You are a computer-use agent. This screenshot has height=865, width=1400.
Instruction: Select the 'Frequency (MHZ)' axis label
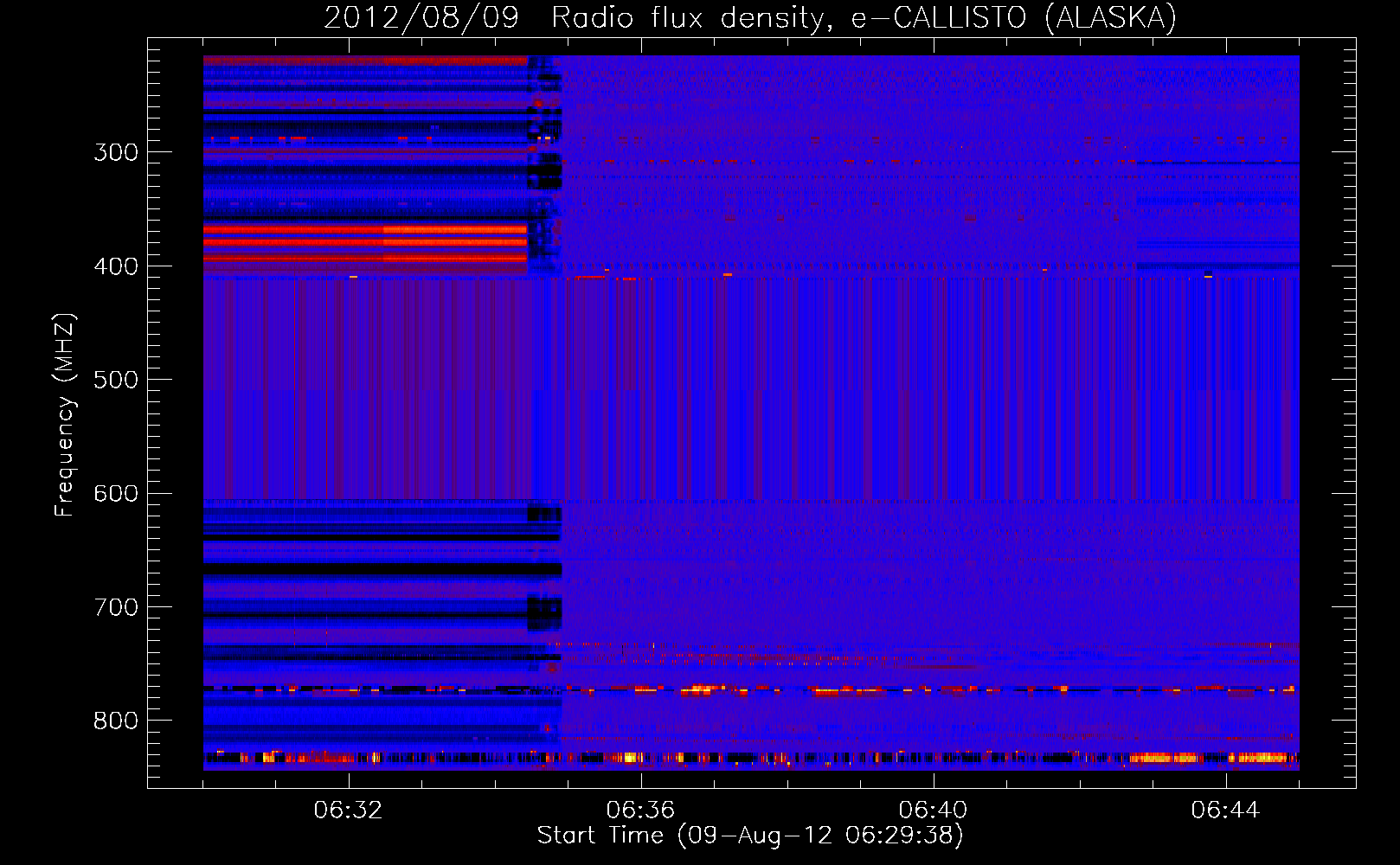65,415
